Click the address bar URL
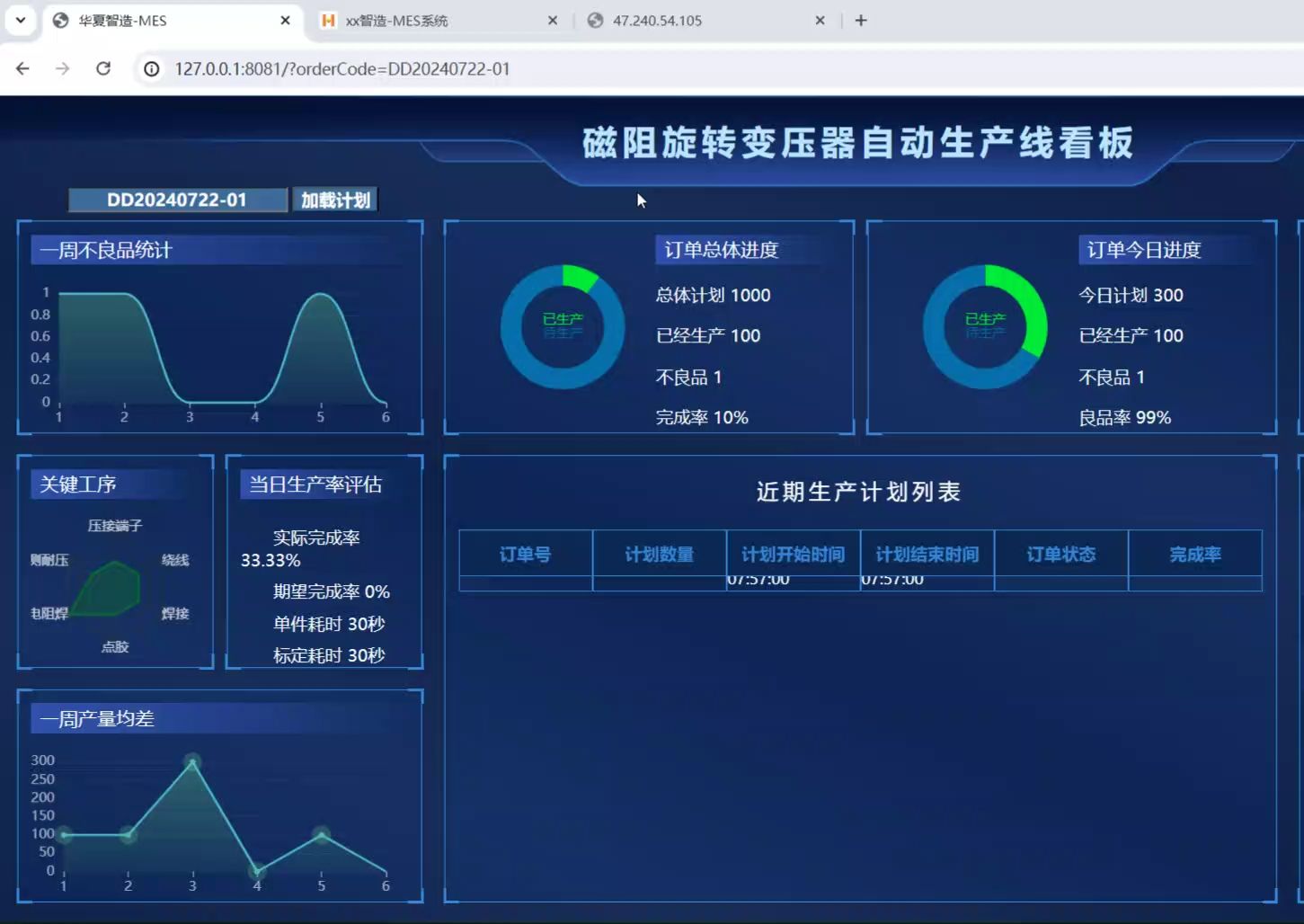This screenshot has width=1304, height=924. (x=342, y=69)
